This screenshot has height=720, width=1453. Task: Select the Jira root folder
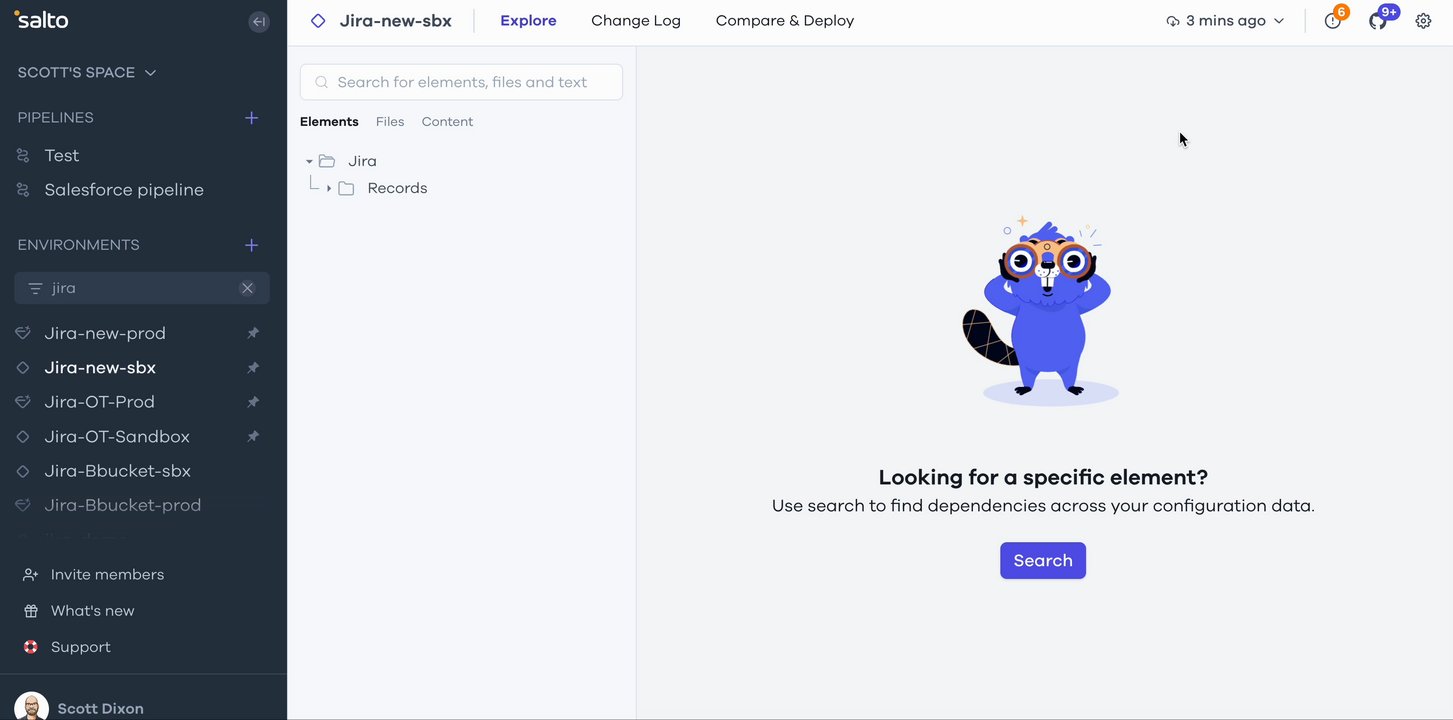[x=362, y=161]
